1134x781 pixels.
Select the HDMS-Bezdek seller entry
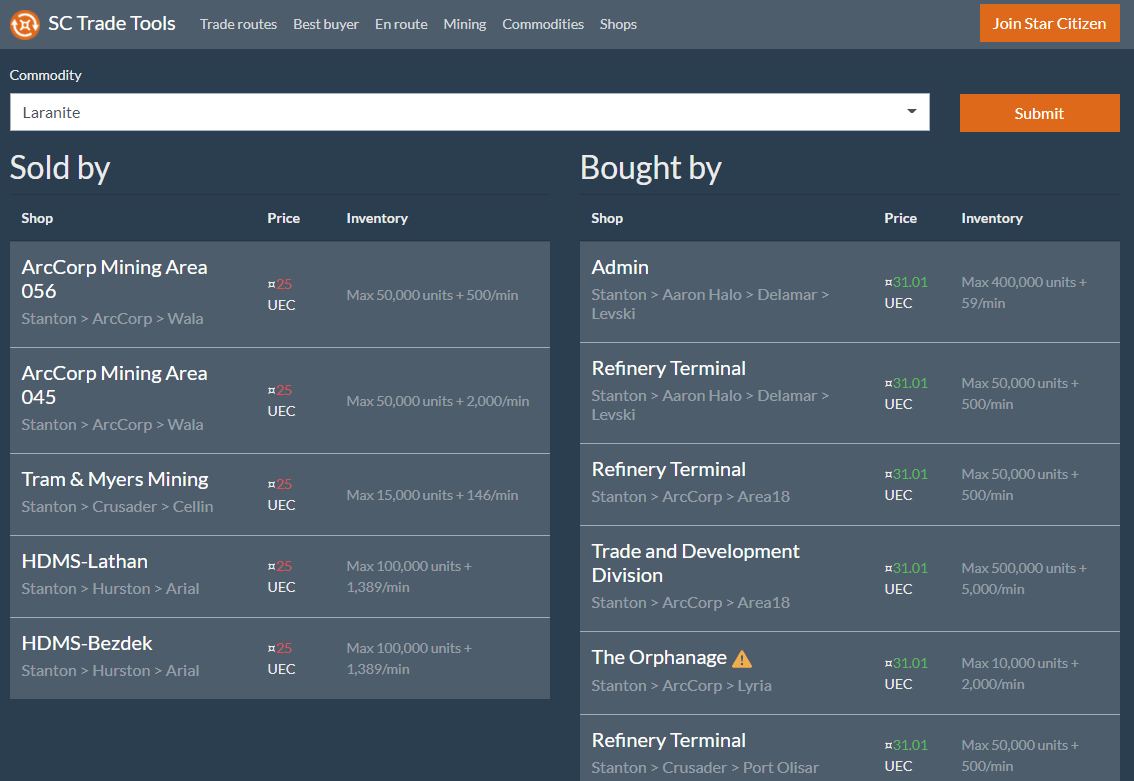click(280, 657)
